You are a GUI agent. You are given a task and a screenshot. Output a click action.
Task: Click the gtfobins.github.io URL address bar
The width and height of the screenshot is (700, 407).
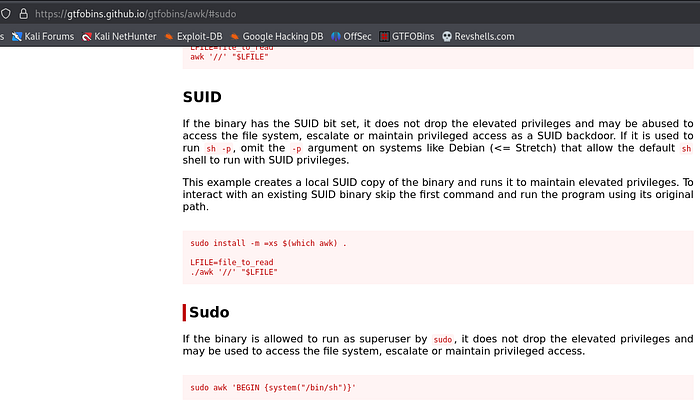pyautogui.click(x=136, y=14)
